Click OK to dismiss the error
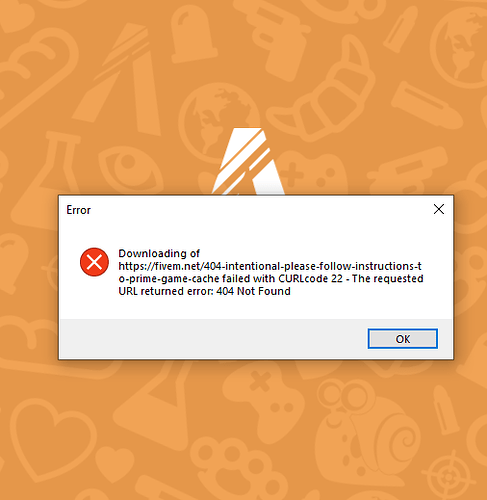This screenshot has width=487, height=500. click(402, 339)
